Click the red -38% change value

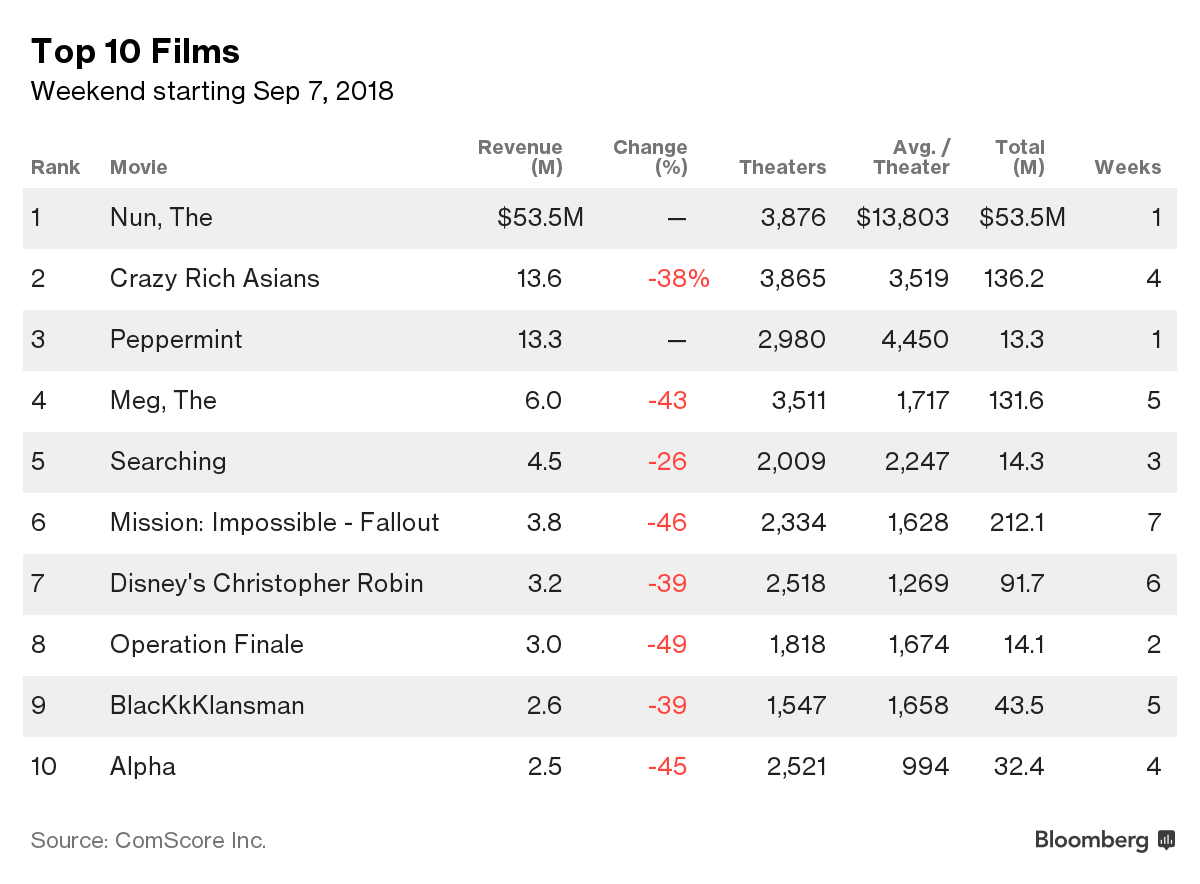(x=678, y=278)
